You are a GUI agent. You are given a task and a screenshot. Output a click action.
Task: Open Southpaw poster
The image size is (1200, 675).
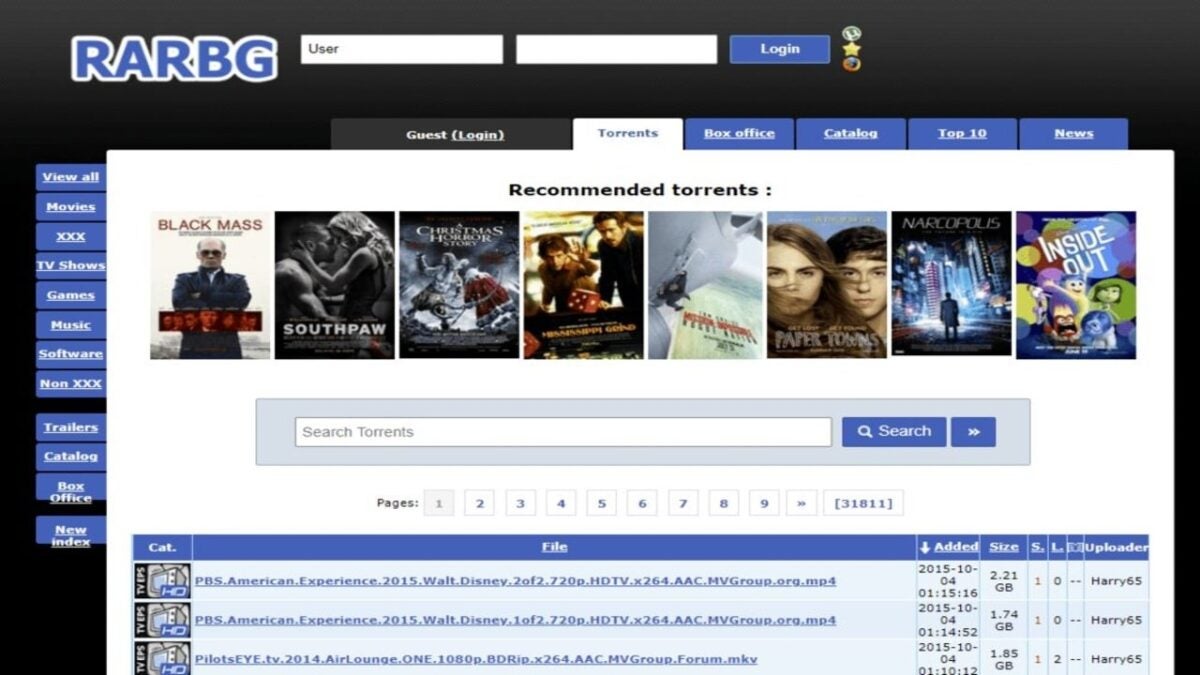coord(335,285)
